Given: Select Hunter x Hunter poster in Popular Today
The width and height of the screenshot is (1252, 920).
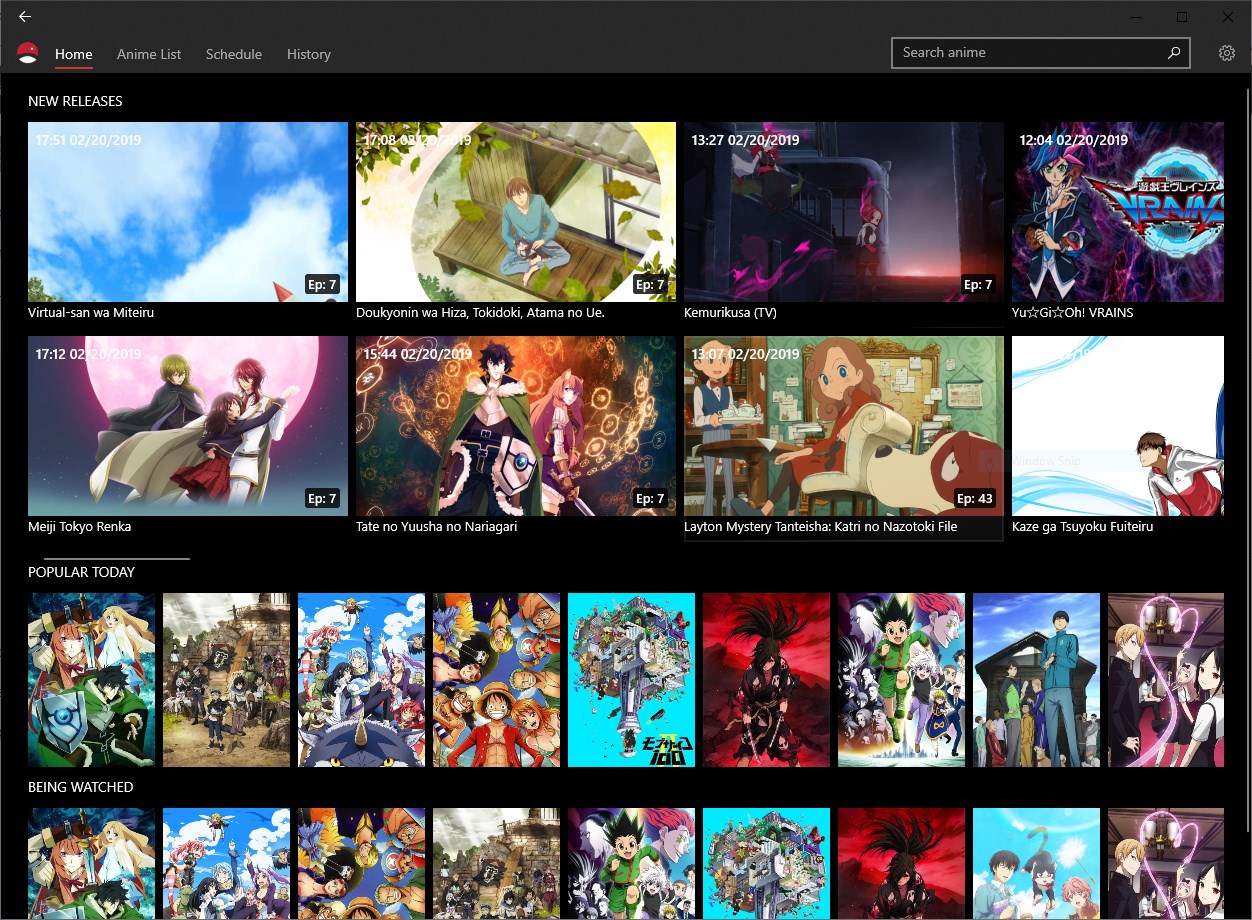Looking at the screenshot, I should [901, 680].
